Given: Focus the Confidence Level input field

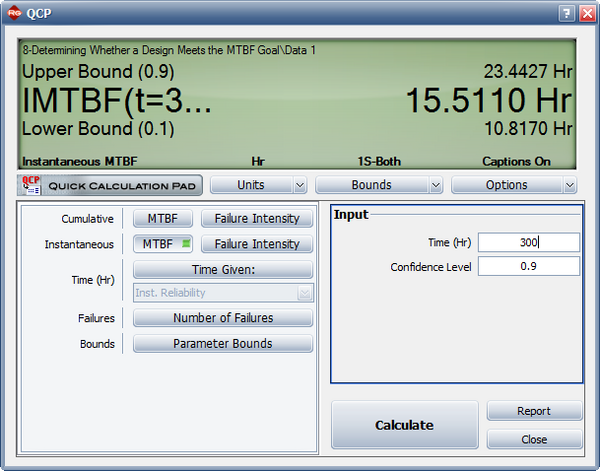Looking at the screenshot, I should (x=529, y=266).
